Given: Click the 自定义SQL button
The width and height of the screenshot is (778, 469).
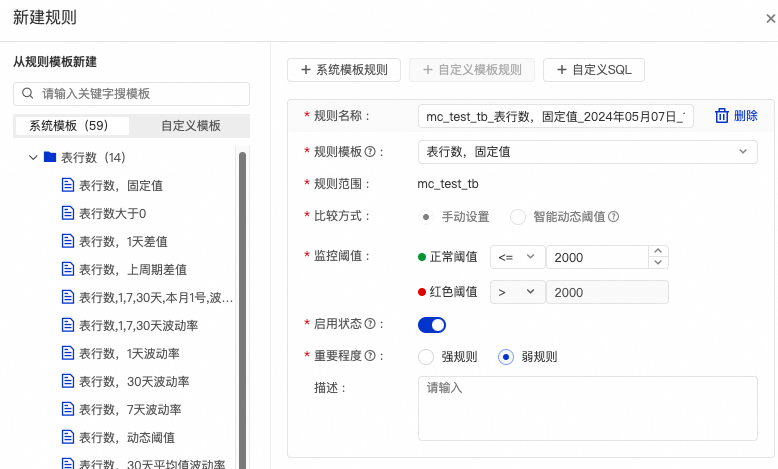Looking at the screenshot, I should click(x=594, y=70).
